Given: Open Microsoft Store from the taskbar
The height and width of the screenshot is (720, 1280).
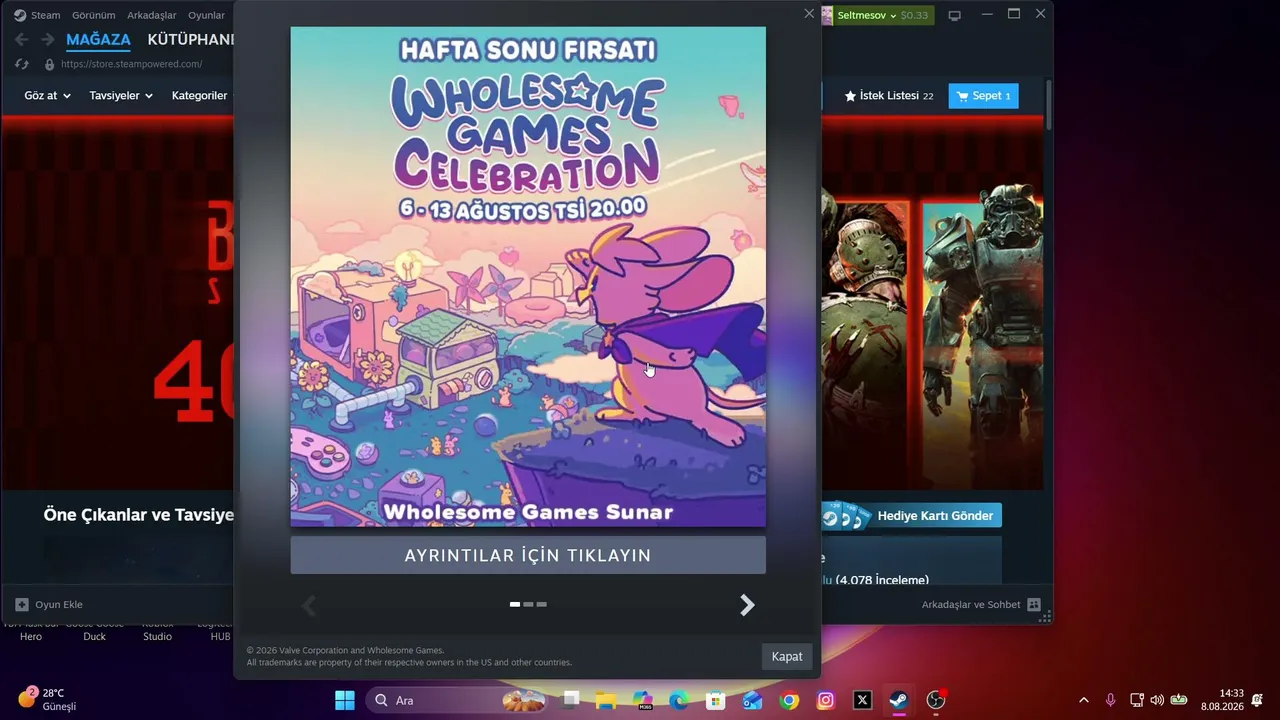Looking at the screenshot, I should [x=715, y=700].
